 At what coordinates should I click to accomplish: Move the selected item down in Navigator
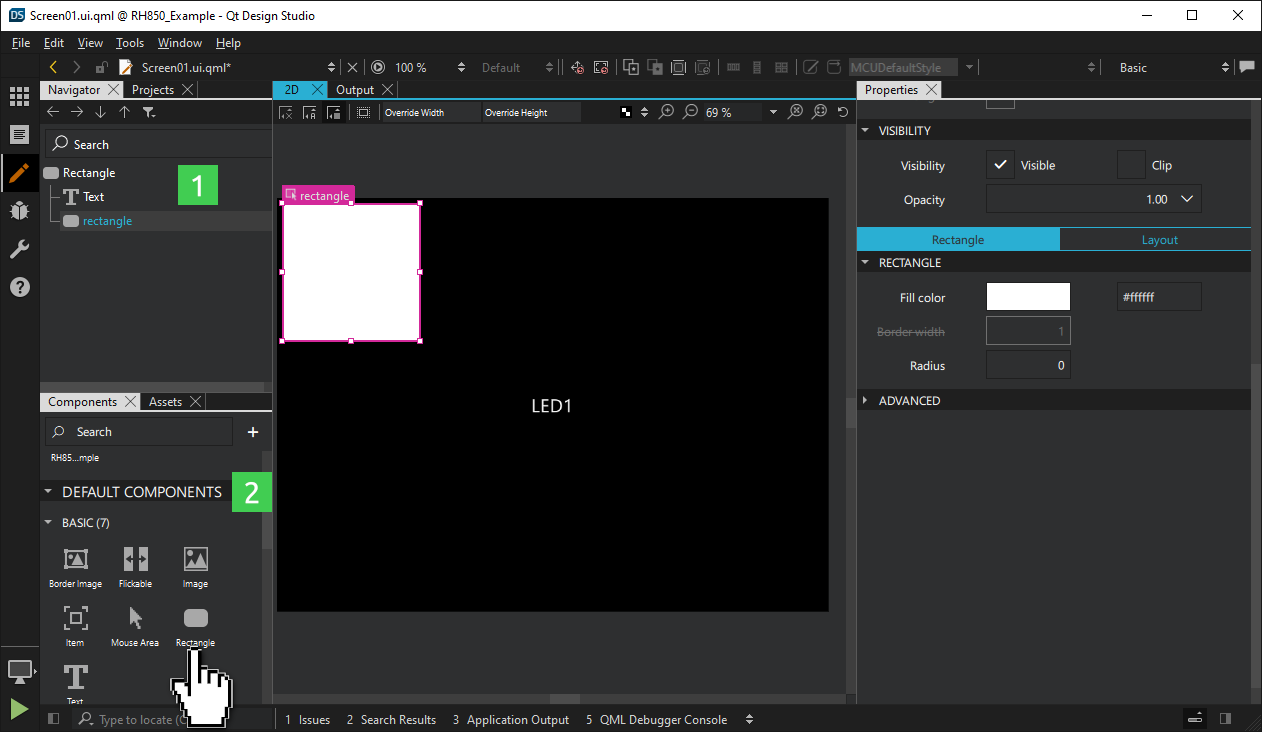point(100,112)
